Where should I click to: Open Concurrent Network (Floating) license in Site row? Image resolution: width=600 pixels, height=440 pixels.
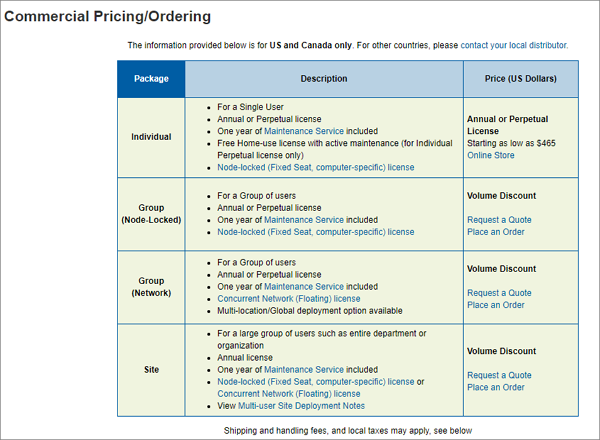(x=289, y=393)
